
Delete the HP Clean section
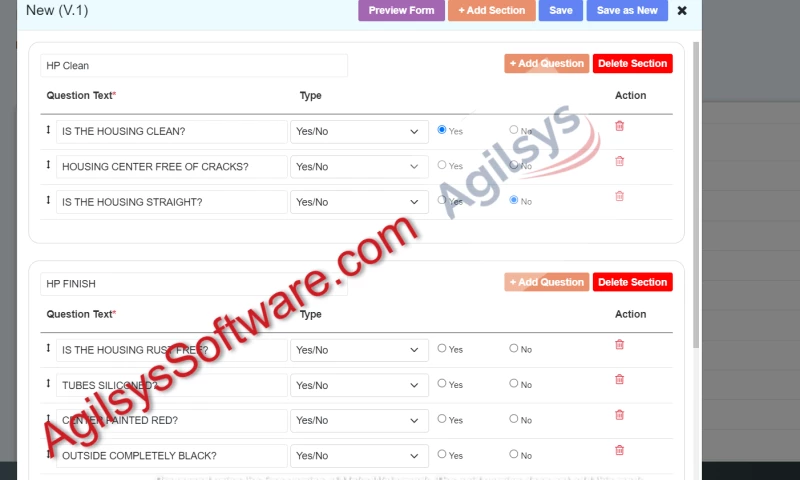(633, 63)
